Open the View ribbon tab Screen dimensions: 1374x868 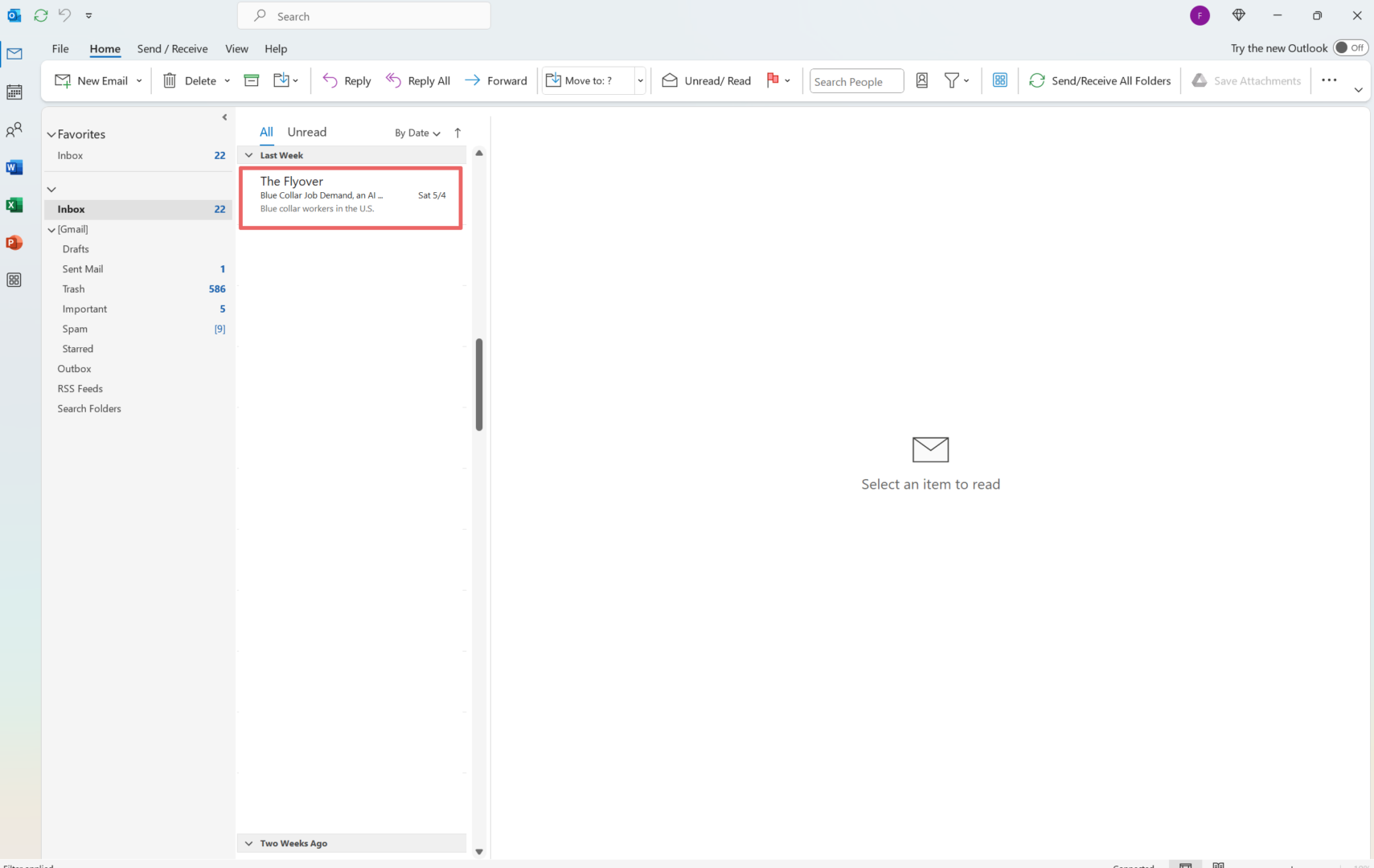coord(236,48)
